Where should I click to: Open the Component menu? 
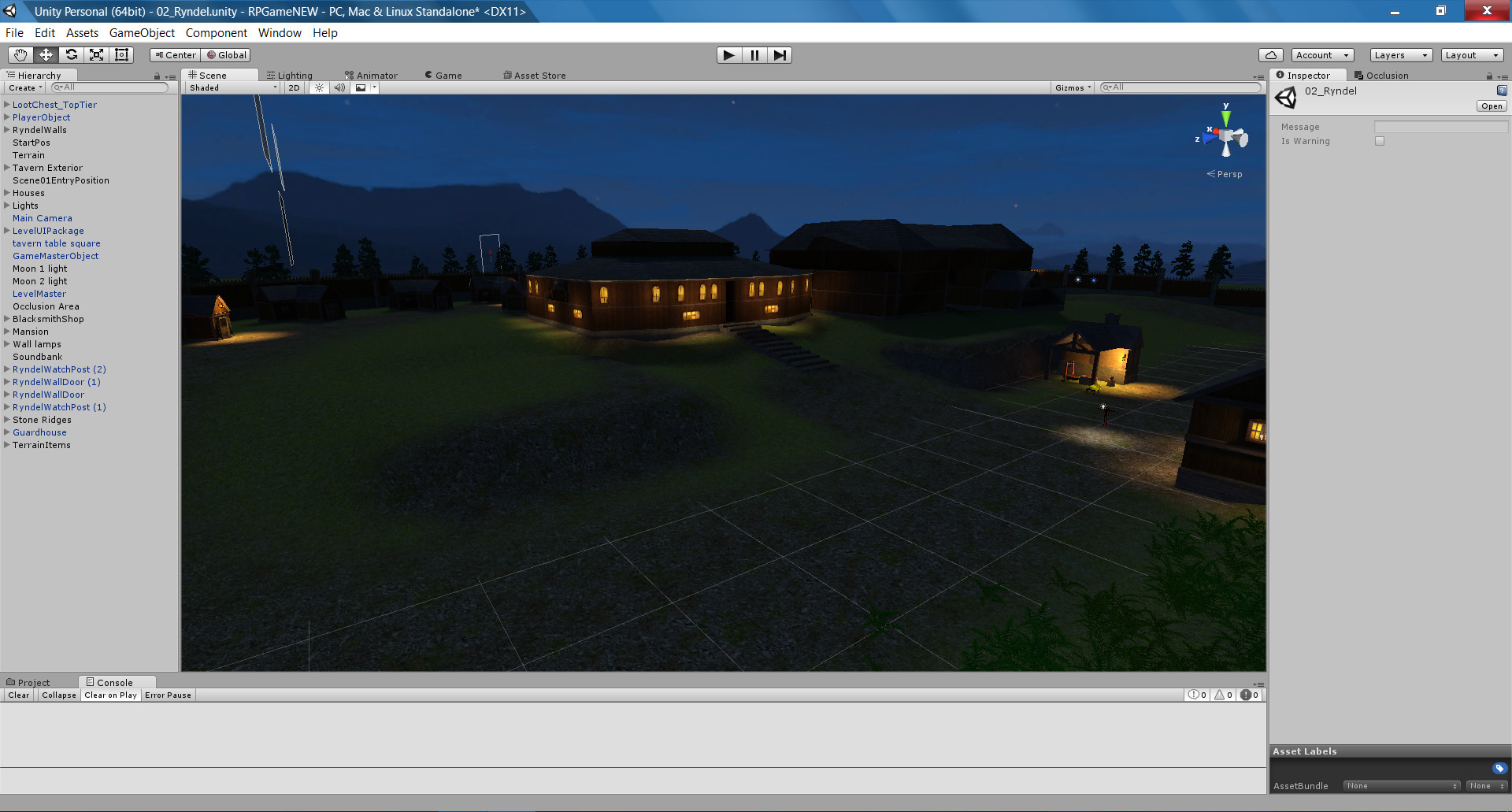216,33
